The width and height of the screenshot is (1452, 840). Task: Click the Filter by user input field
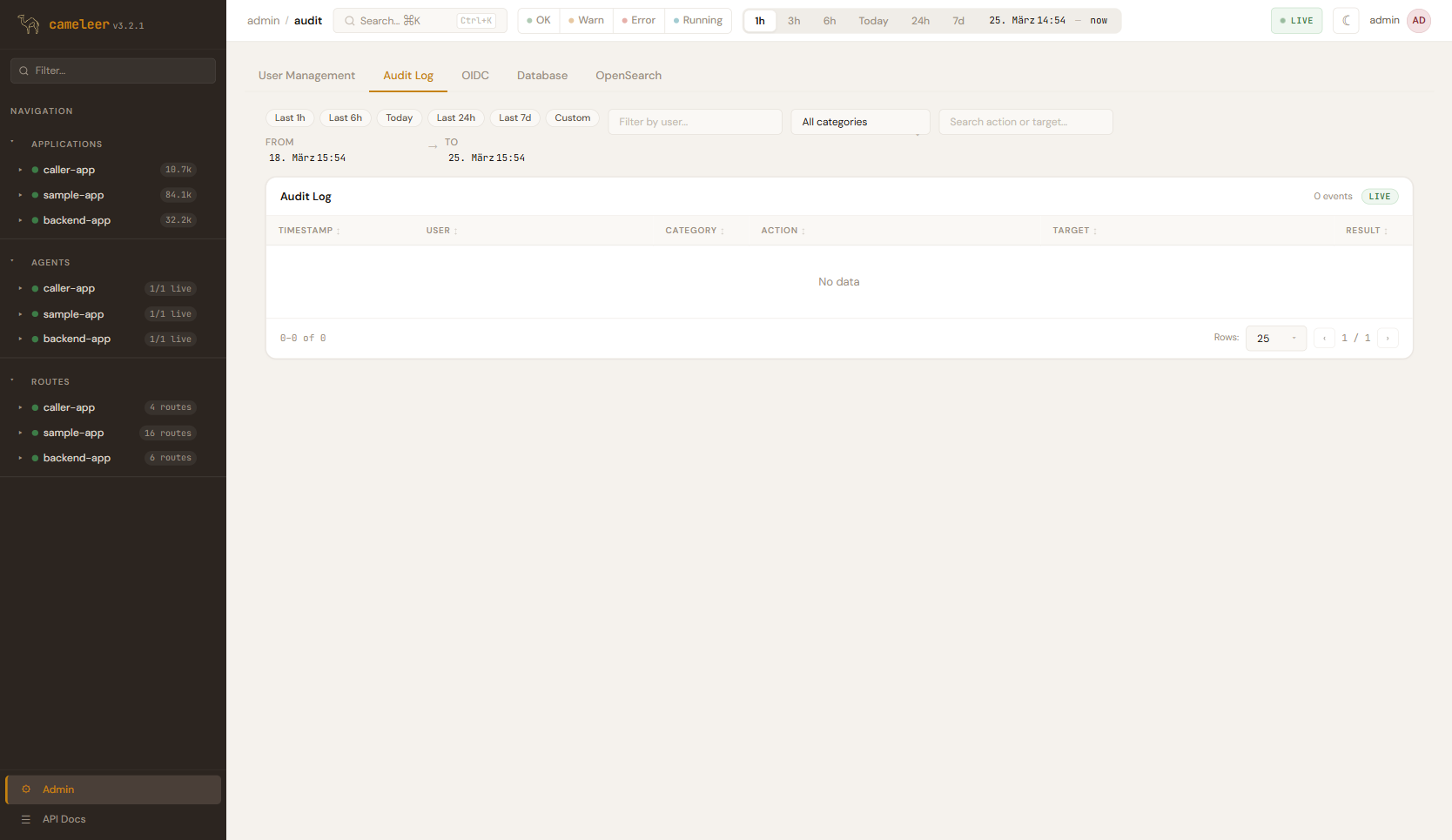point(695,122)
